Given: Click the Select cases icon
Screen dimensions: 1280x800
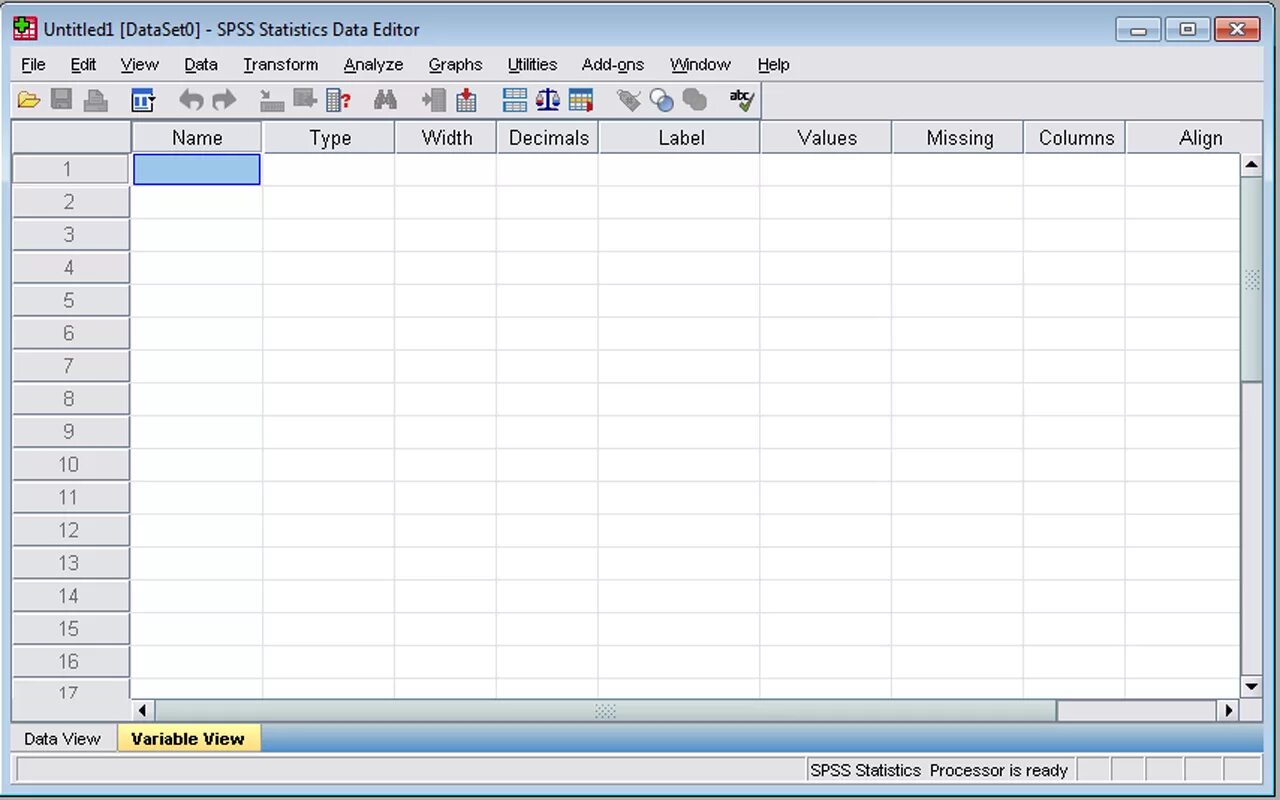Looking at the screenshot, I should tap(581, 100).
